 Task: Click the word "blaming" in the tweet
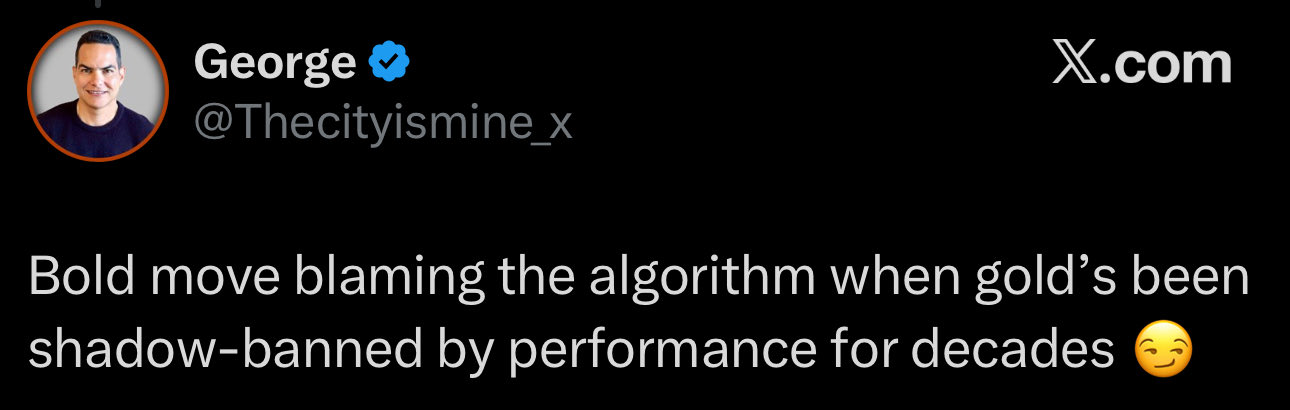coord(392,278)
